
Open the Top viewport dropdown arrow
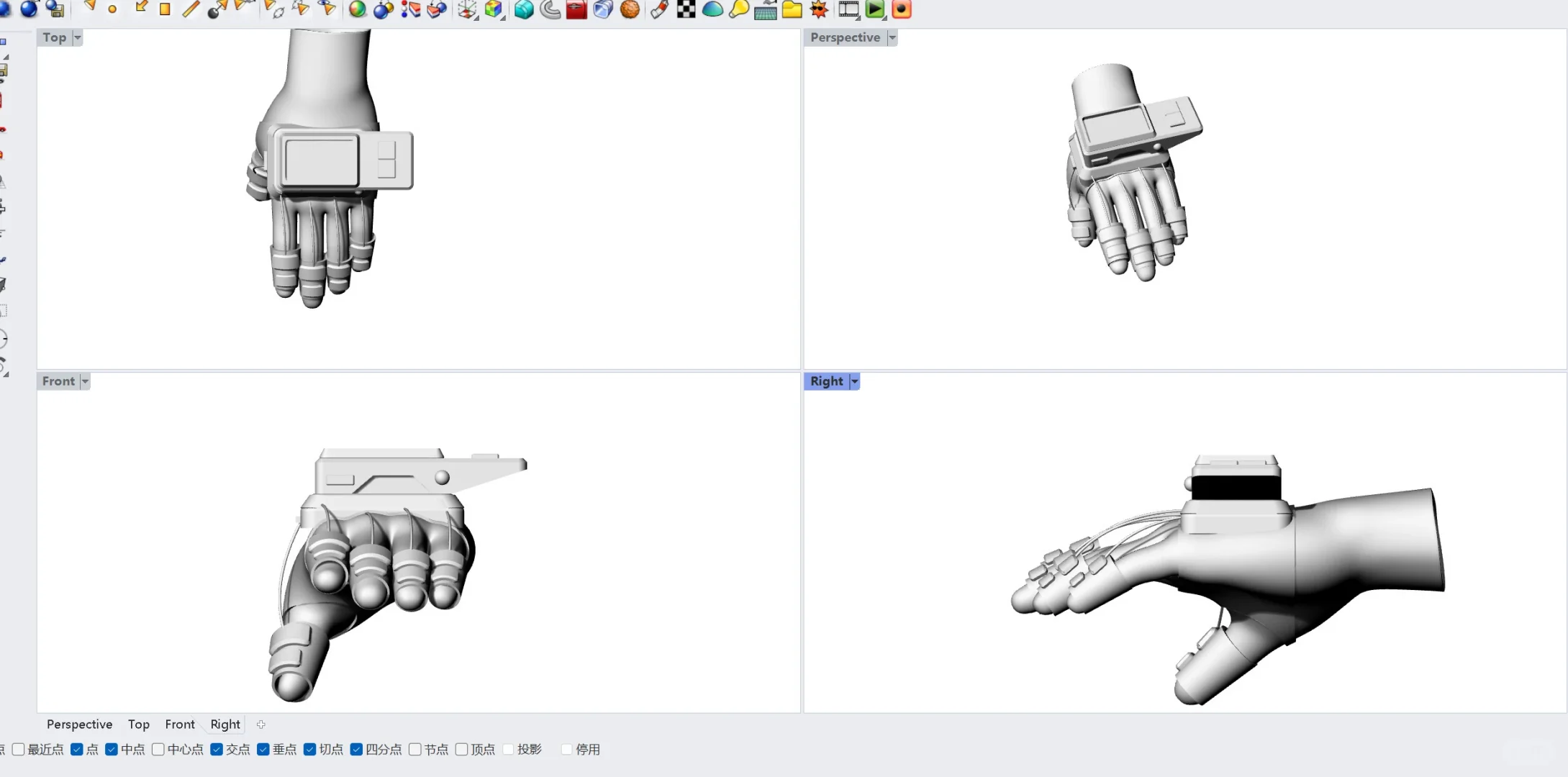78,37
